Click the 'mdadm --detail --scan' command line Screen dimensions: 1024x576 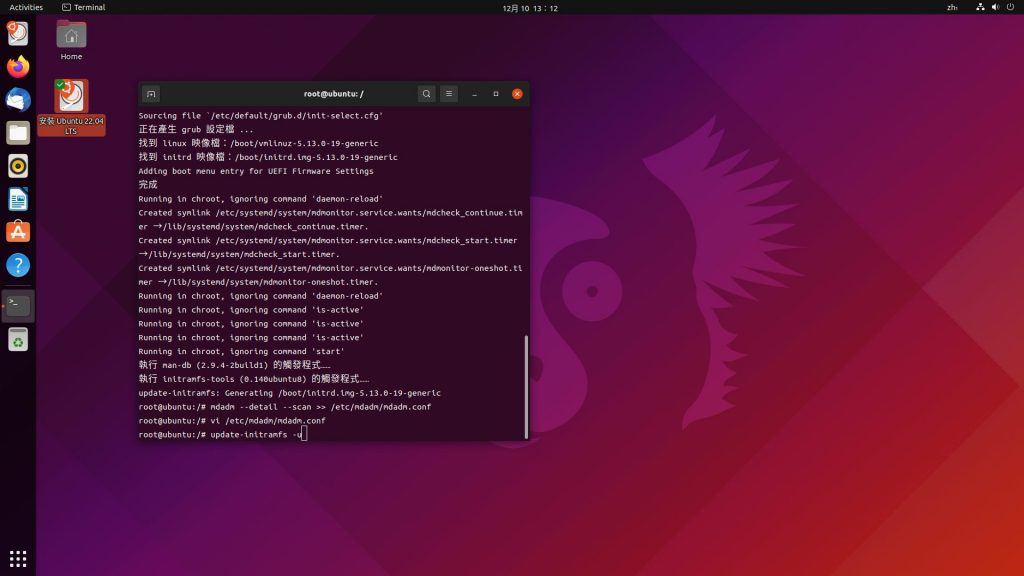point(285,407)
